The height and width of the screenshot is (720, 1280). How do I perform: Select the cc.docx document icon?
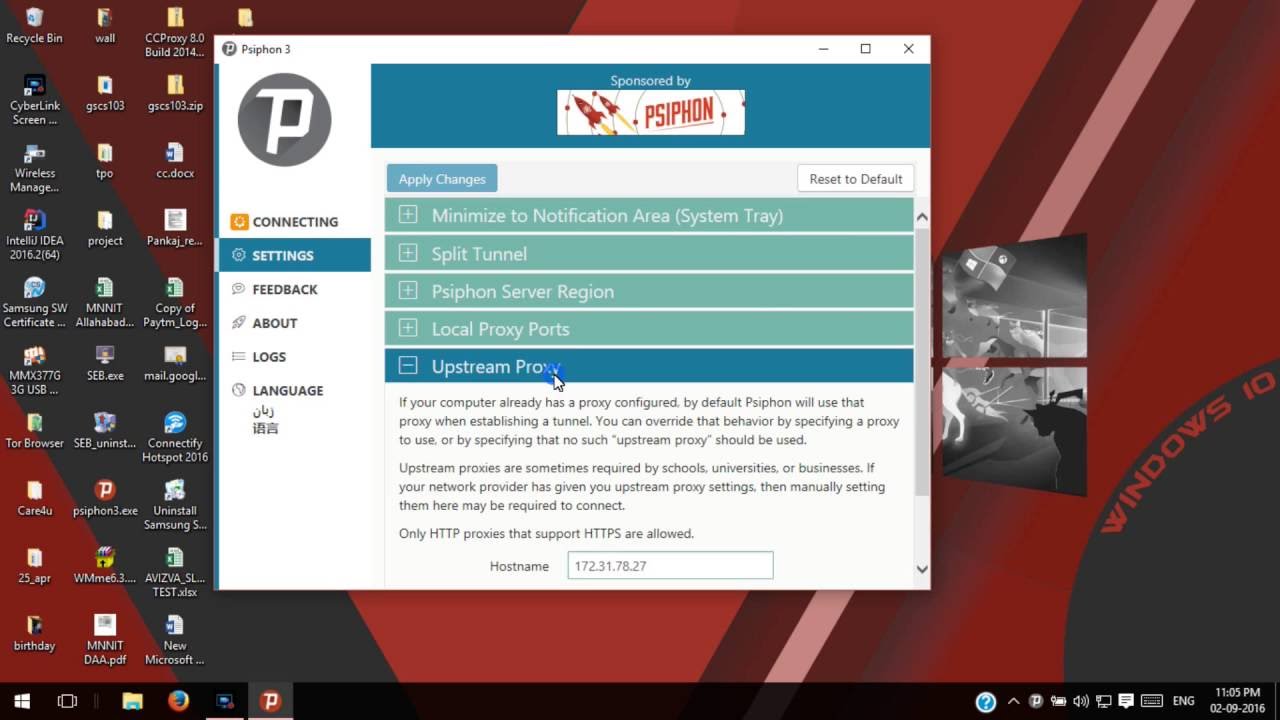tap(175, 160)
